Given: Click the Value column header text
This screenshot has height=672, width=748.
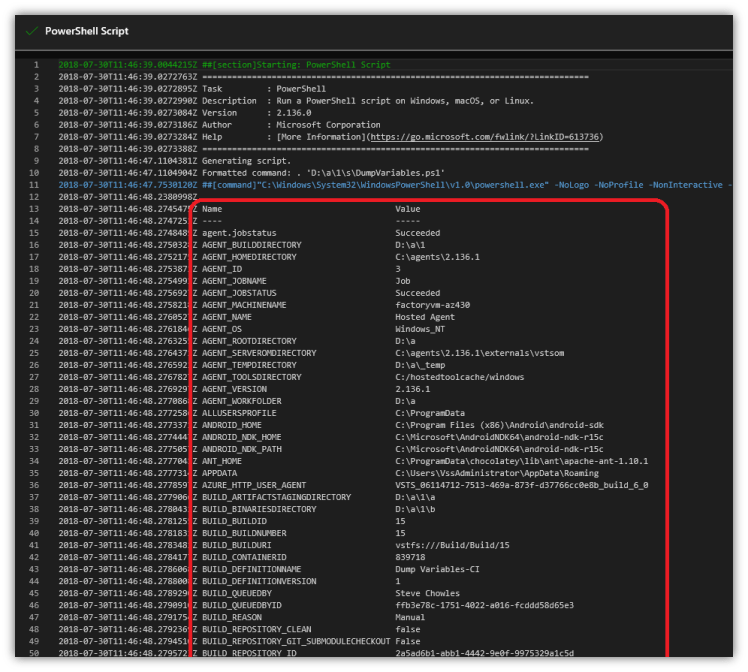Looking at the screenshot, I should tap(407, 209).
